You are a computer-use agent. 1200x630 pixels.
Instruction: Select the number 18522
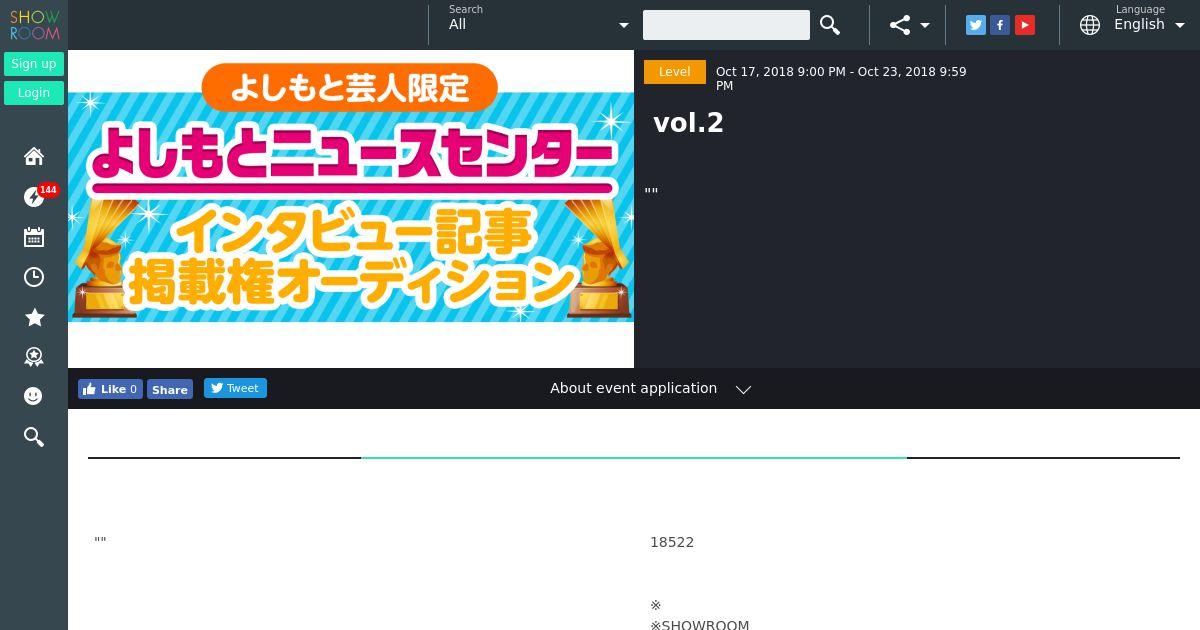[x=672, y=542]
